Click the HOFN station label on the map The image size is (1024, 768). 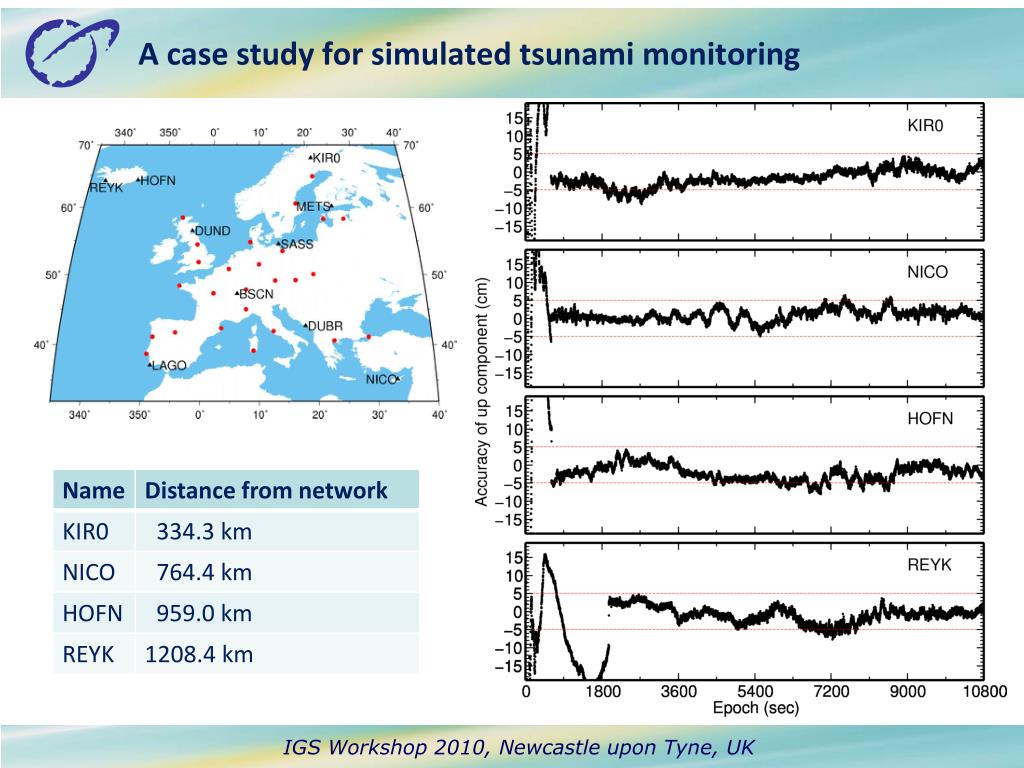pos(158,180)
